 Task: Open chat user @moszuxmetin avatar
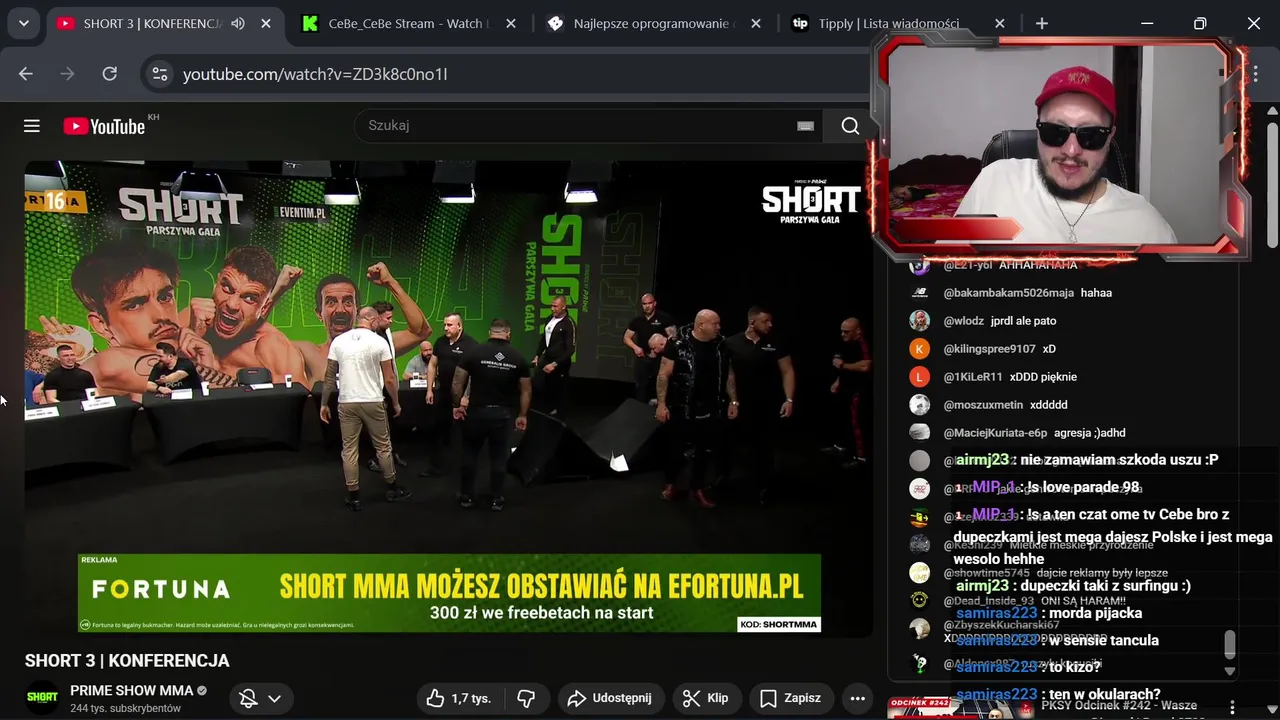919,405
